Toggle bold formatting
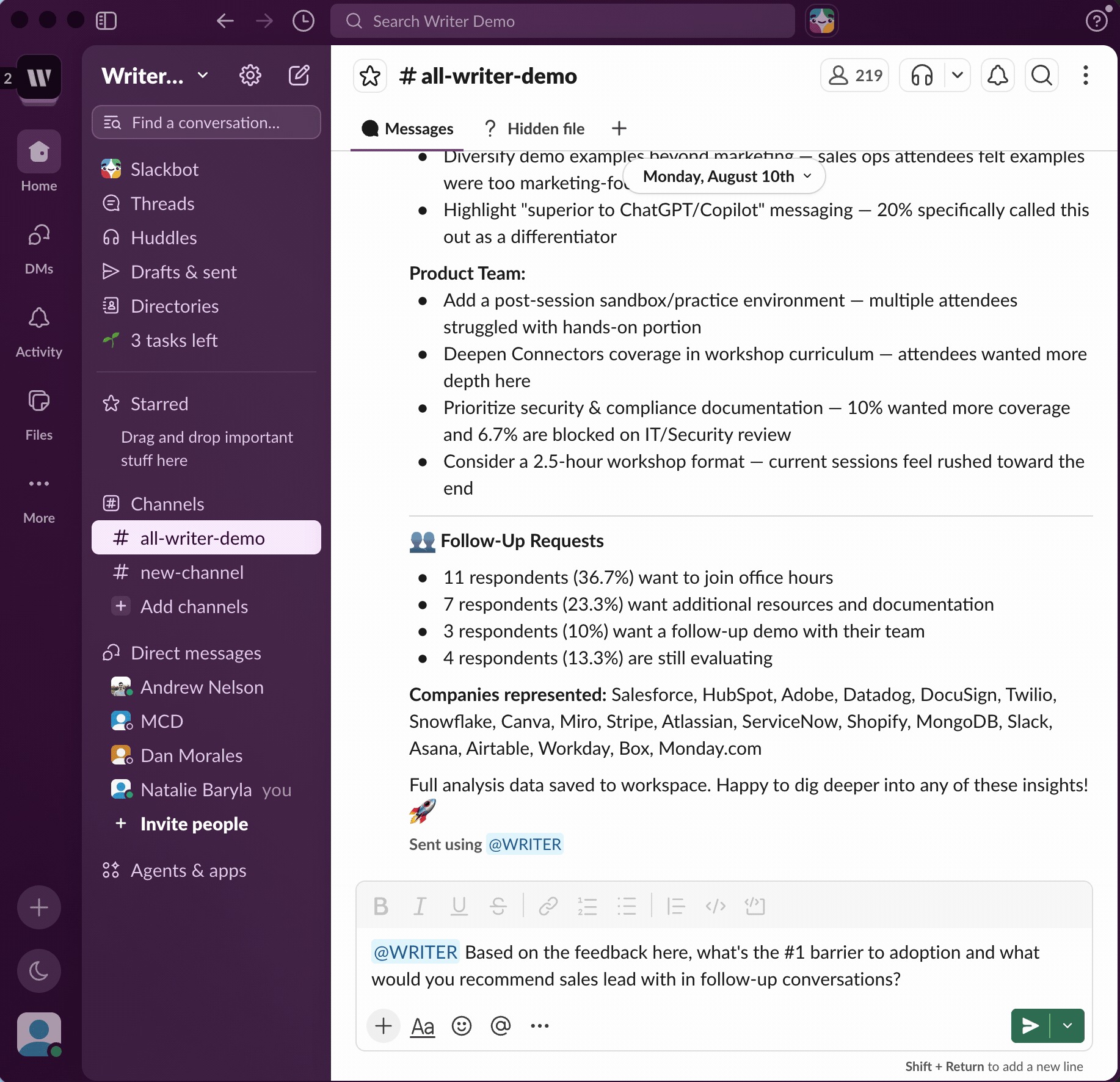 pos(381,907)
